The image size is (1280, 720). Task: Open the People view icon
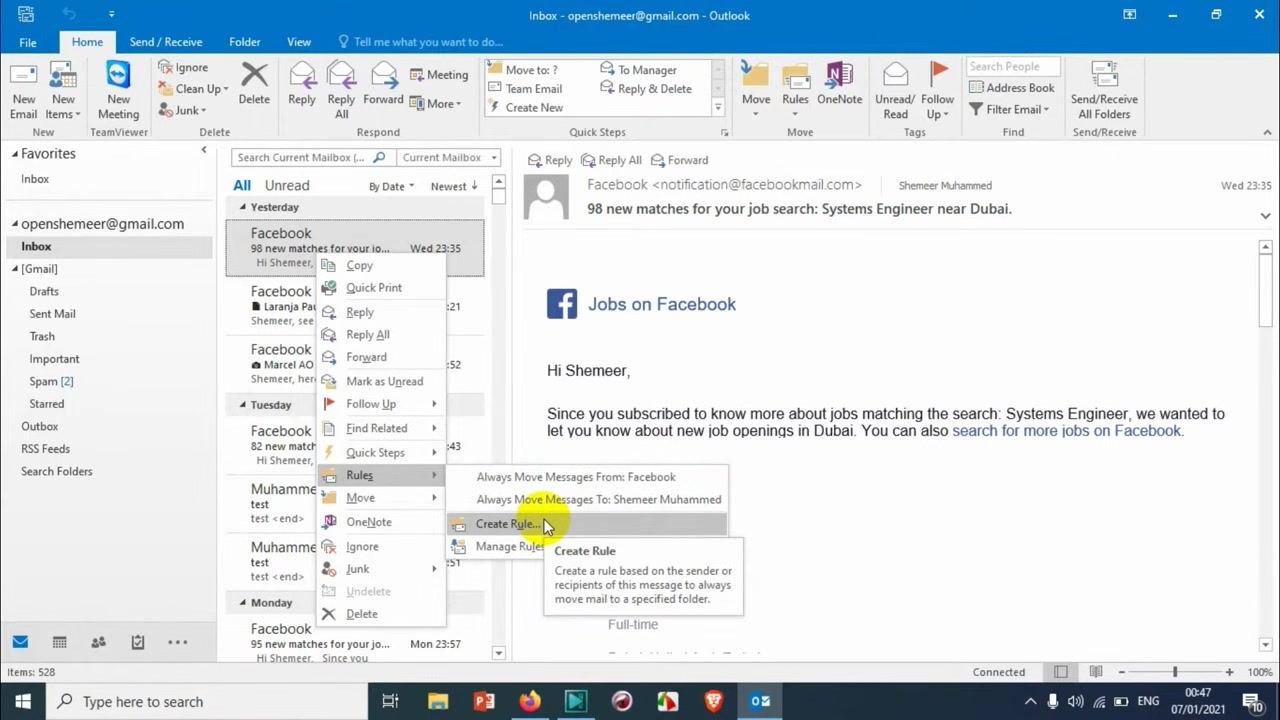[98, 642]
